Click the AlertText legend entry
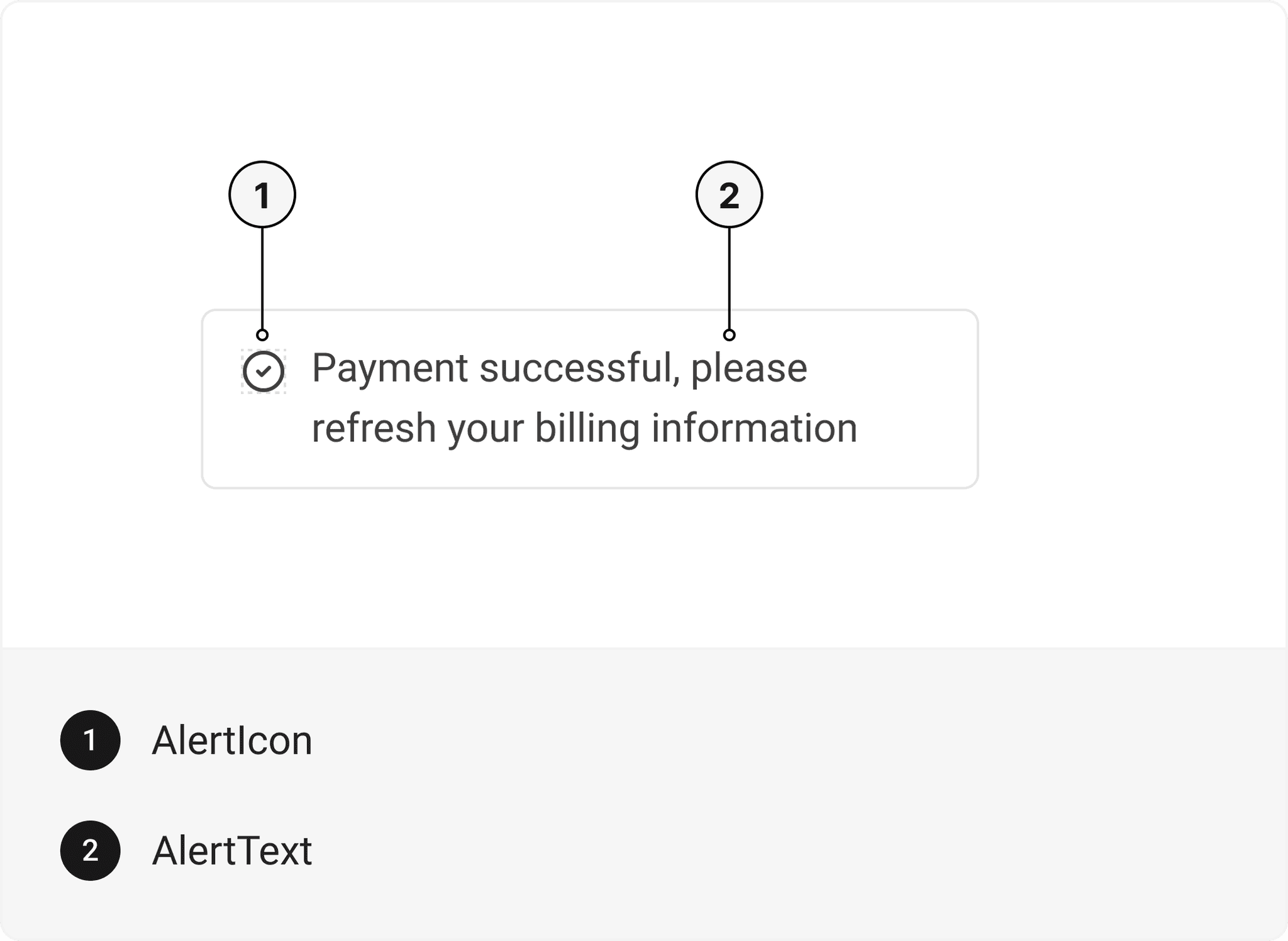 coord(233,850)
